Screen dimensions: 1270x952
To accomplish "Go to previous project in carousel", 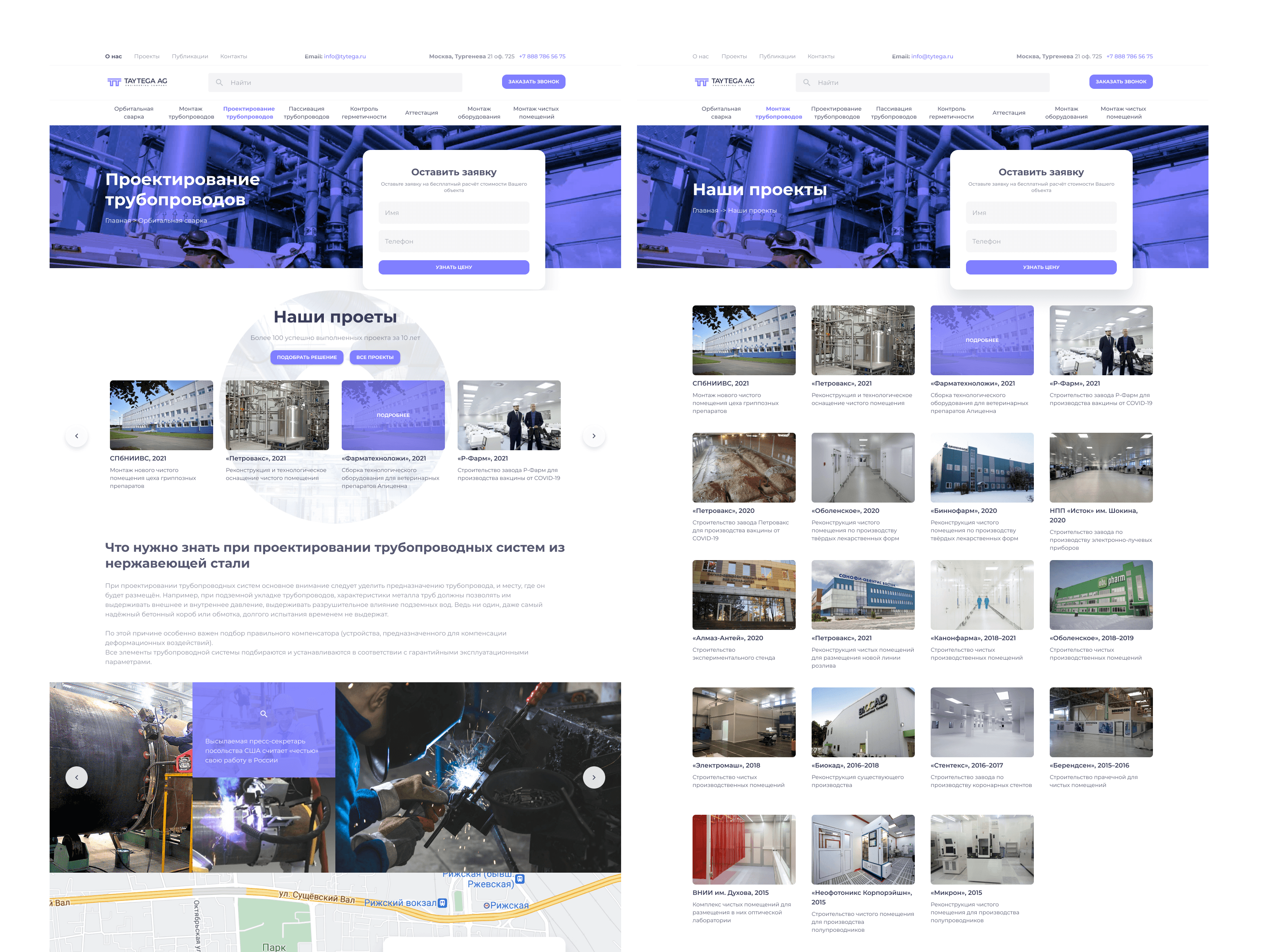I will coord(76,436).
